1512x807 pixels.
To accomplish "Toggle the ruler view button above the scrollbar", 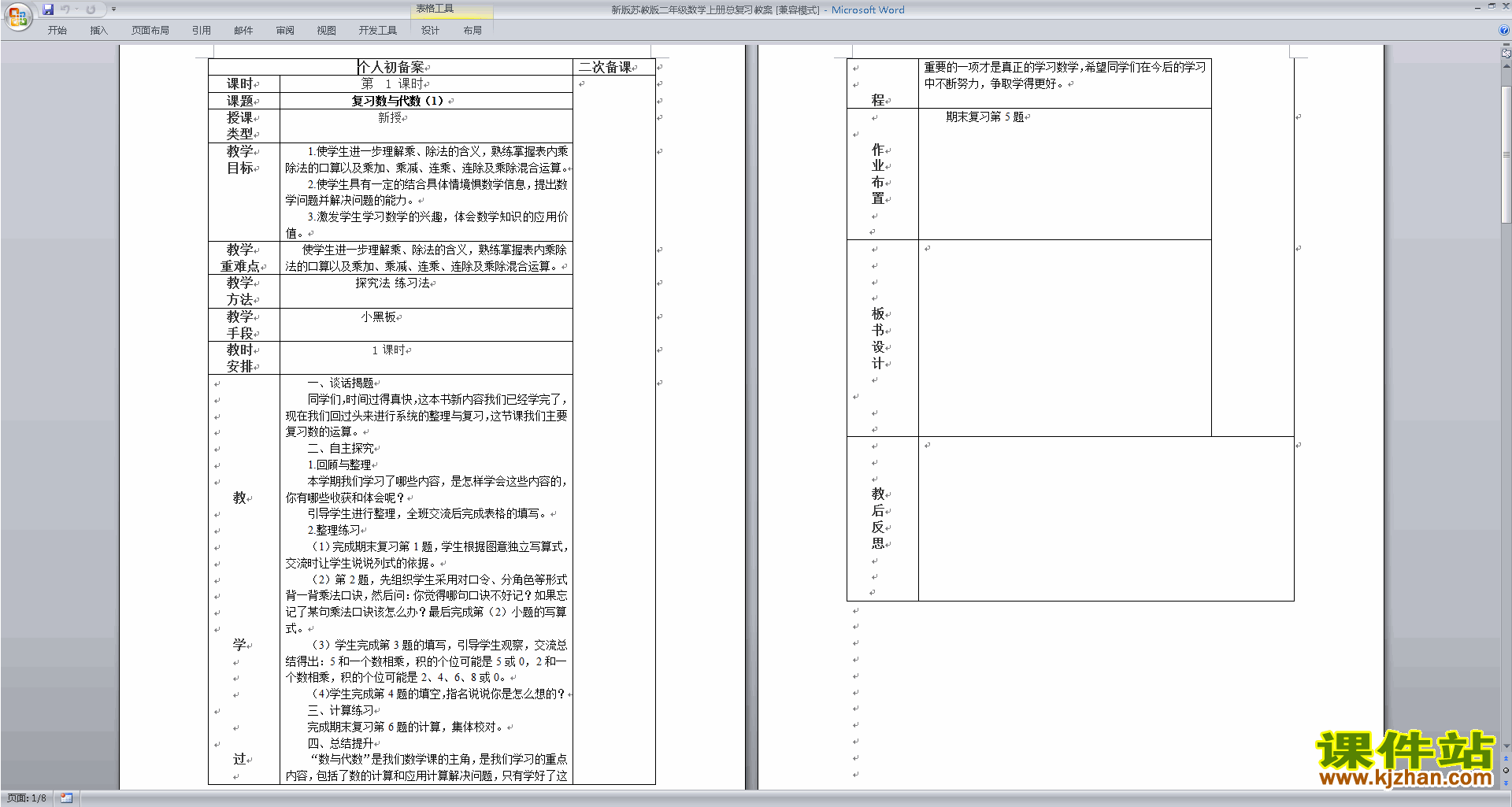I will point(1506,54).
